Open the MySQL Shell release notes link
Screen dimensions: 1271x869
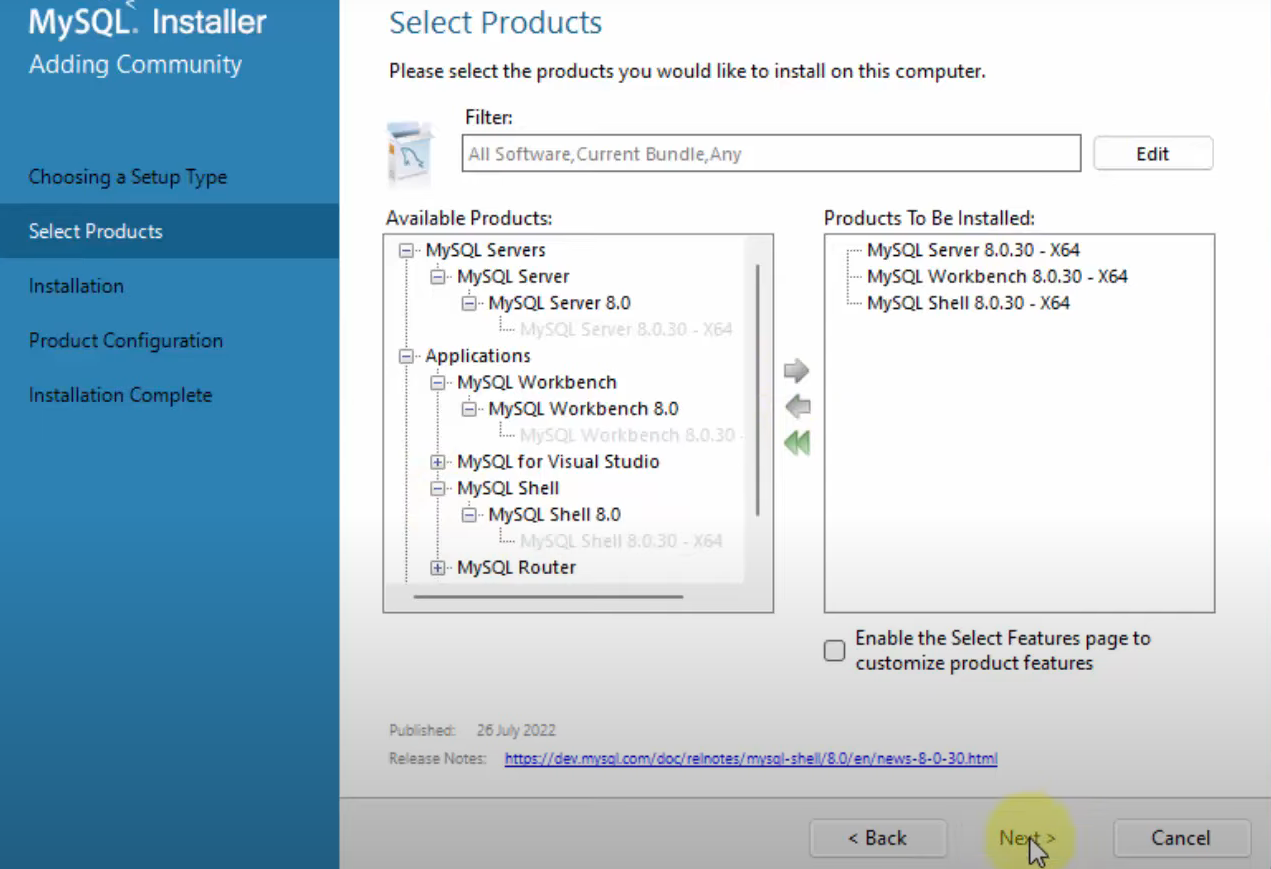point(750,759)
